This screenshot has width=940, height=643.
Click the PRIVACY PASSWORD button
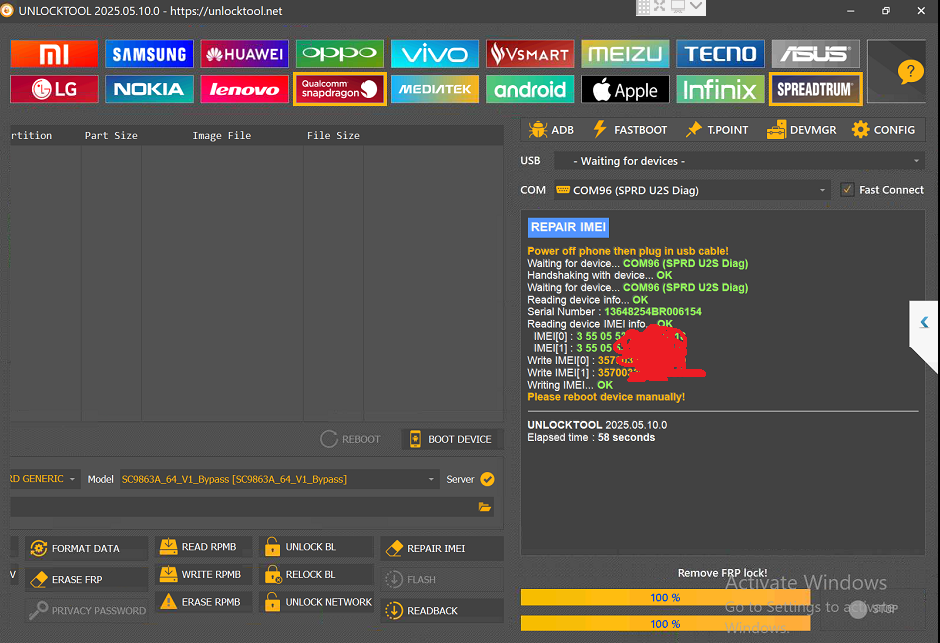pos(86,611)
